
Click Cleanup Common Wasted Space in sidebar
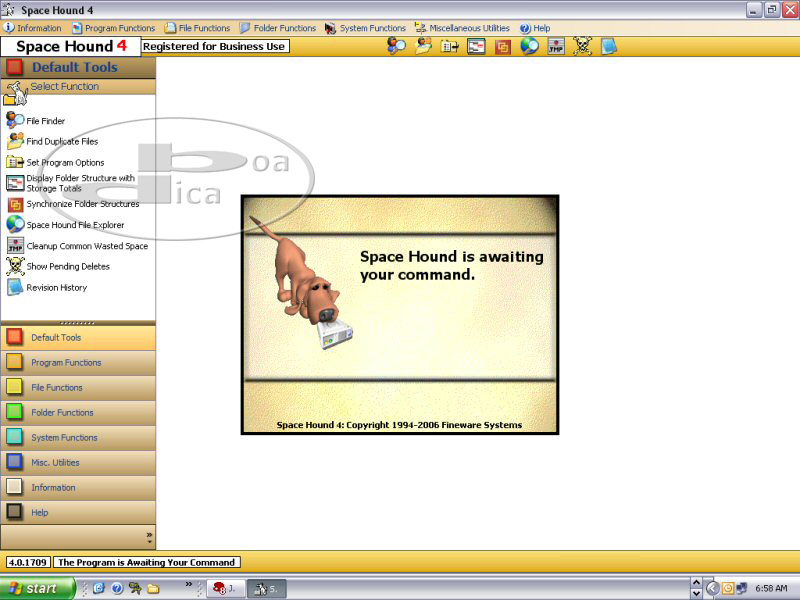[86, 246]
